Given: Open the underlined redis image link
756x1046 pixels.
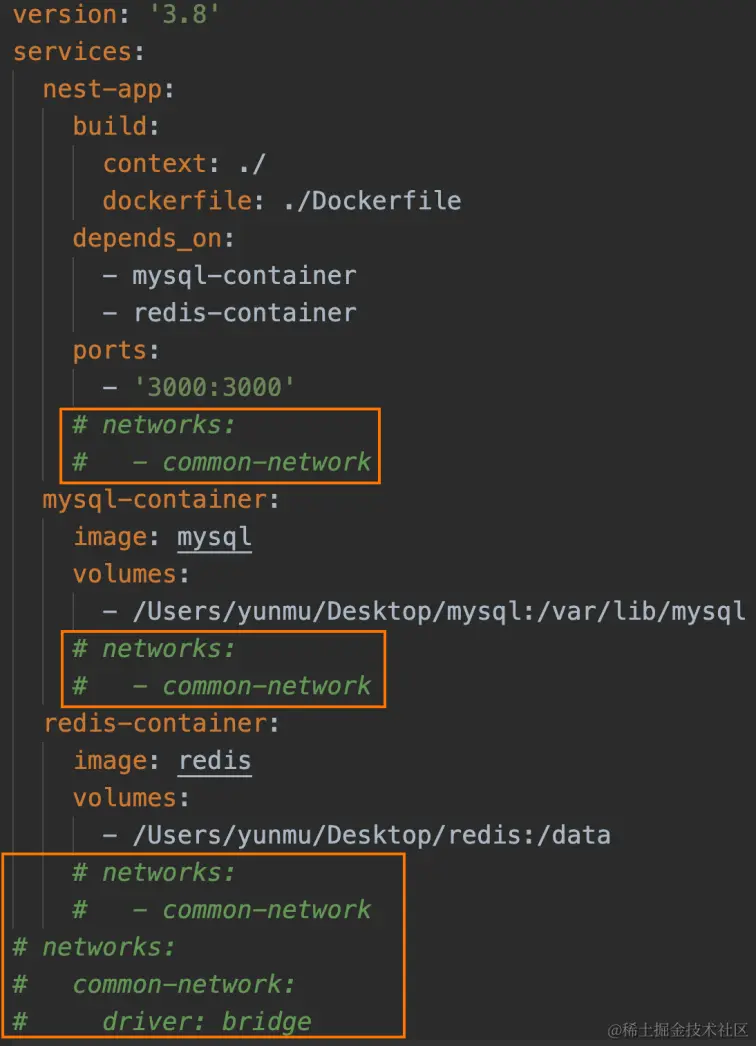Looking at the screenshot, I should 215,761.
